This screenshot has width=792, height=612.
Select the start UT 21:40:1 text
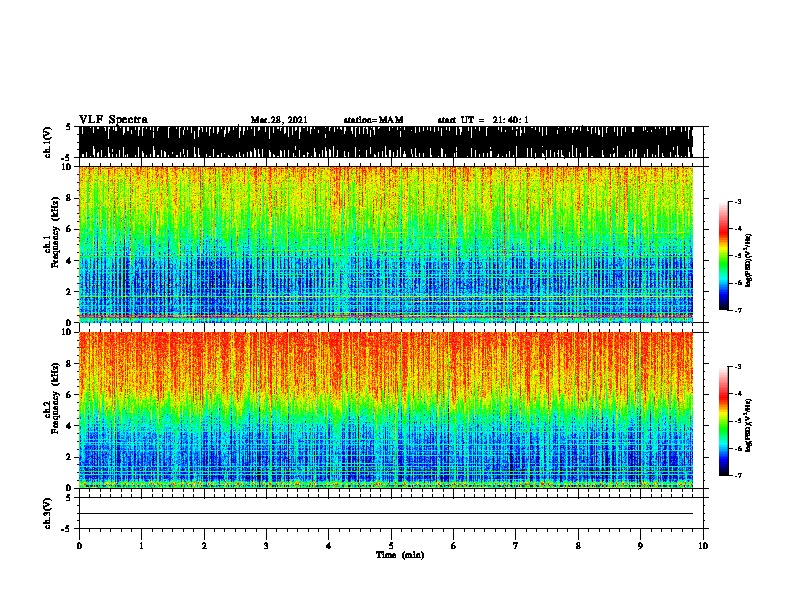[x=483, y=120]
